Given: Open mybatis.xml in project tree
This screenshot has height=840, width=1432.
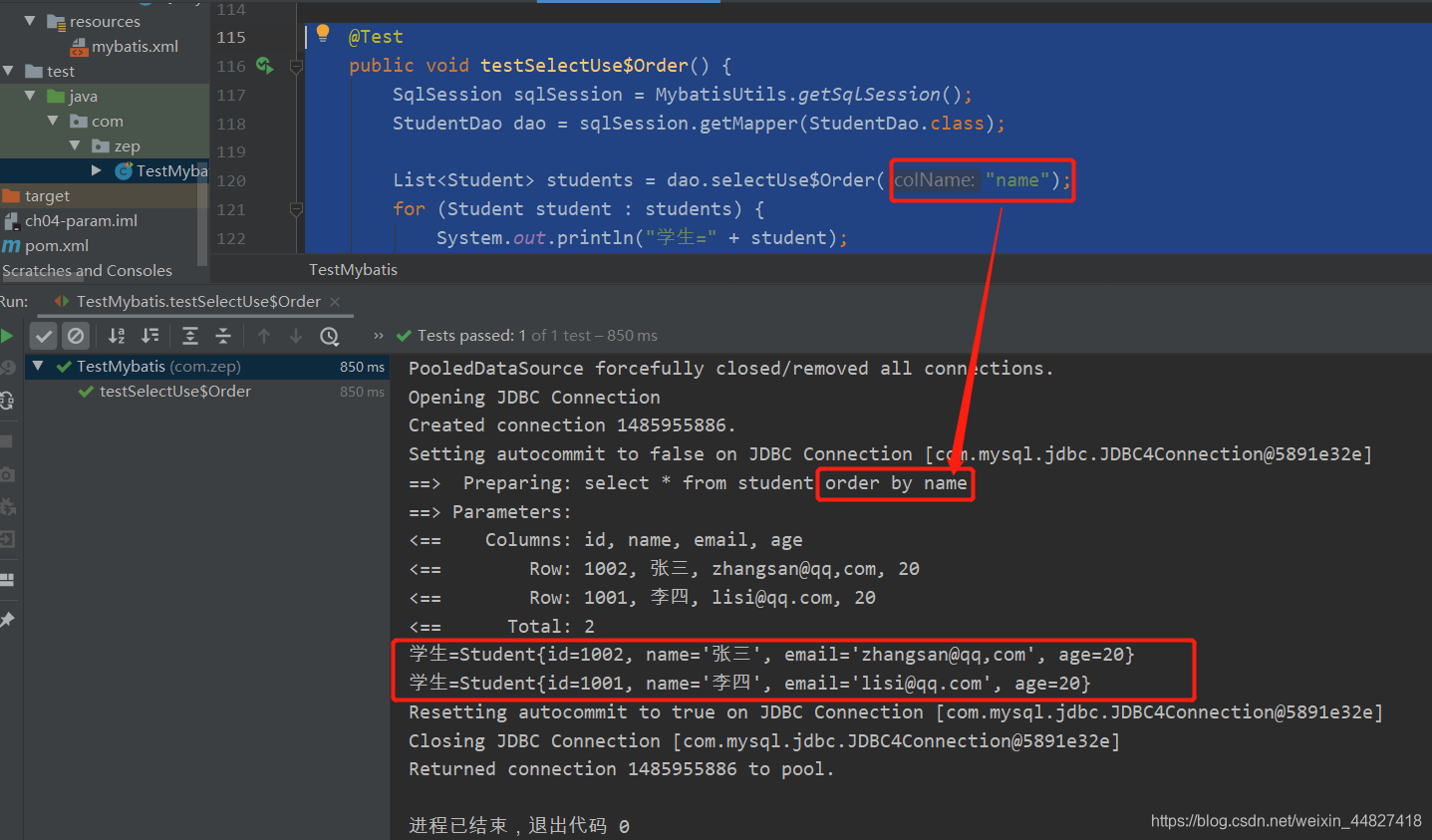Looking at the screenshot, I should tap(135, 46).
